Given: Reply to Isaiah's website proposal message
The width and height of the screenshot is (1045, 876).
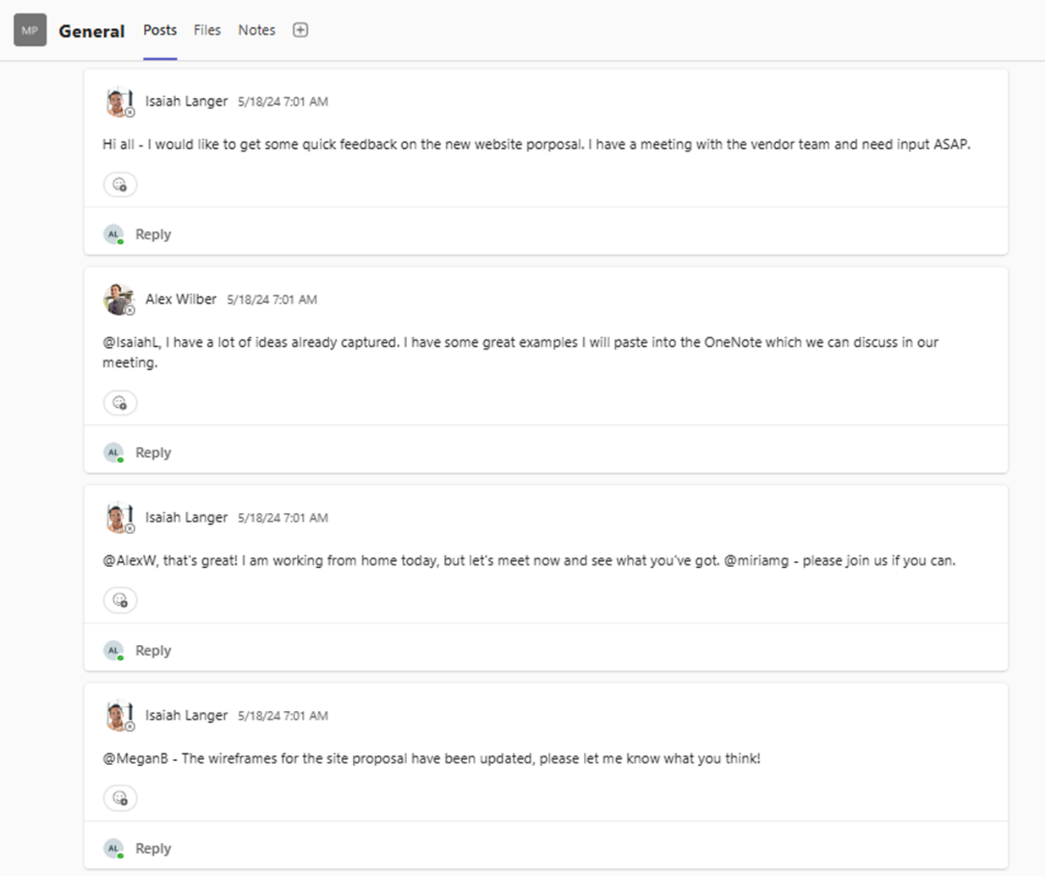Looking at the screenshot, I should pos(152,233).
